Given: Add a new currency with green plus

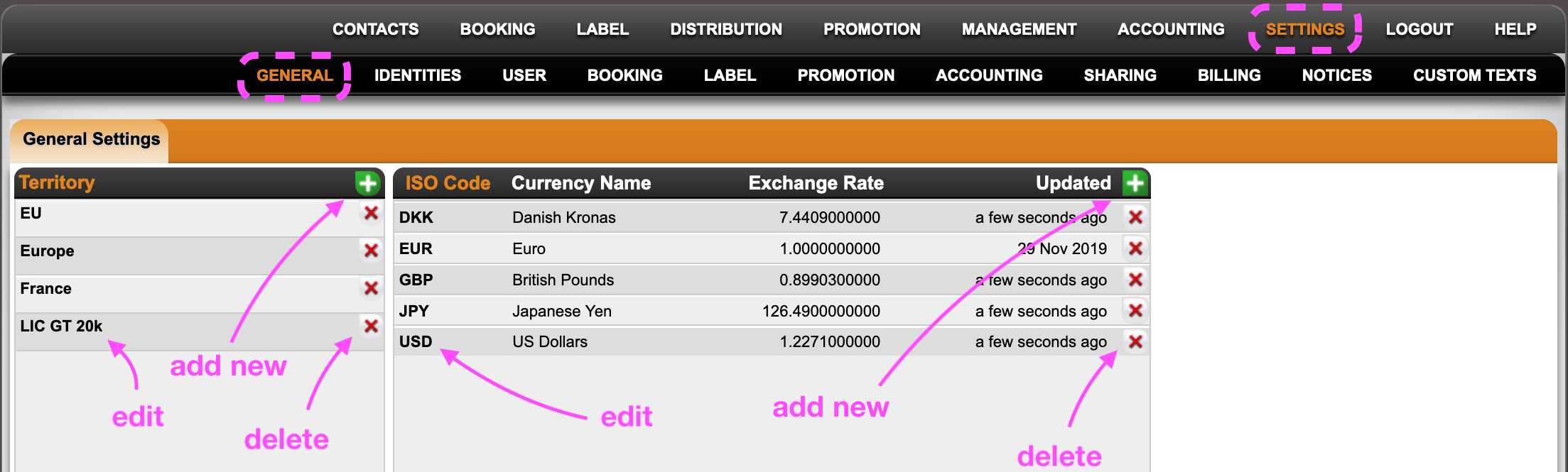Looking at the screenshot, I should (1135, 183).
